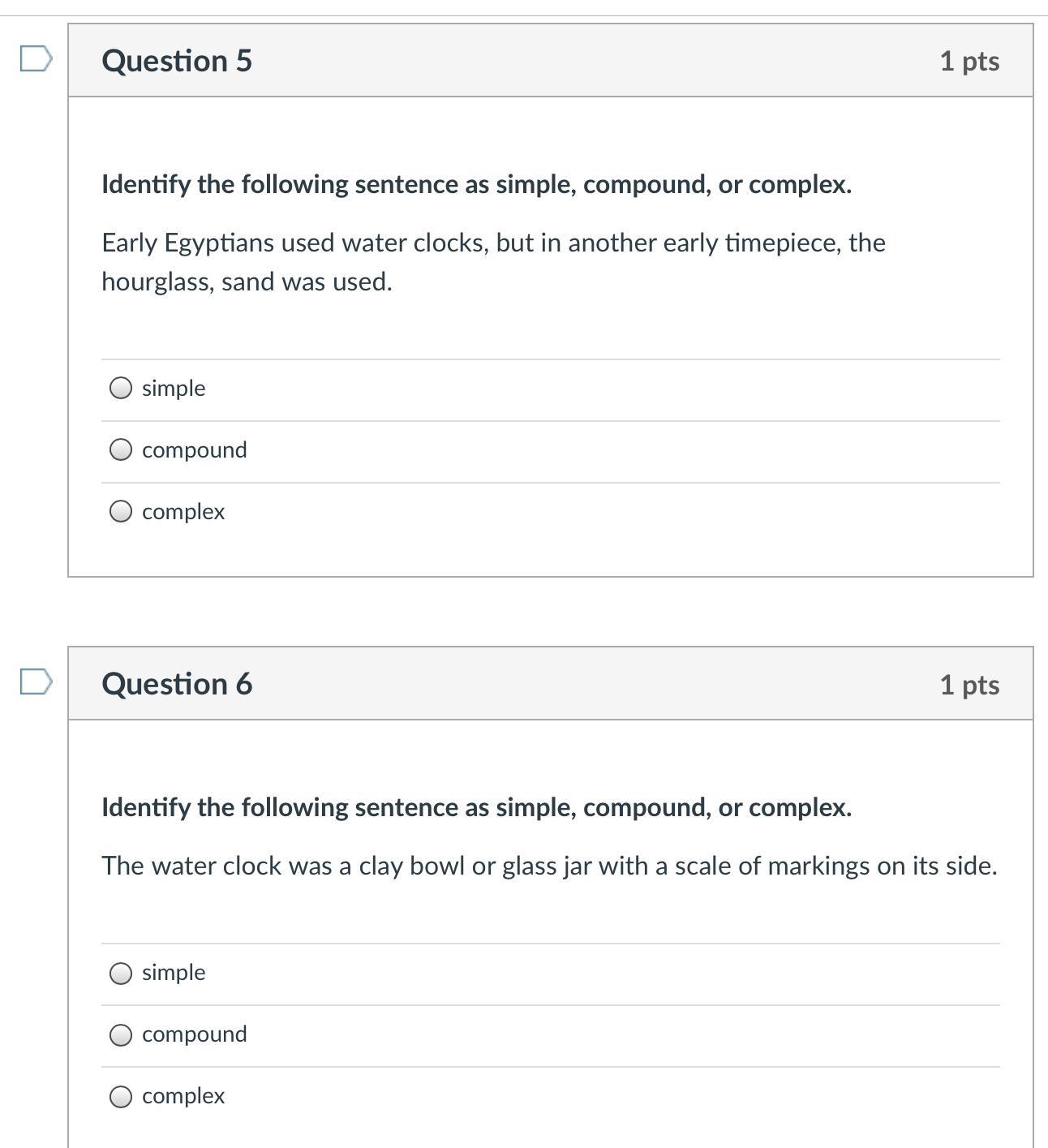Image resolution: width=1048 pixels, height=1148 pixels.
Task: Click the 'simple' label text in Question 6
Action: 174,972
